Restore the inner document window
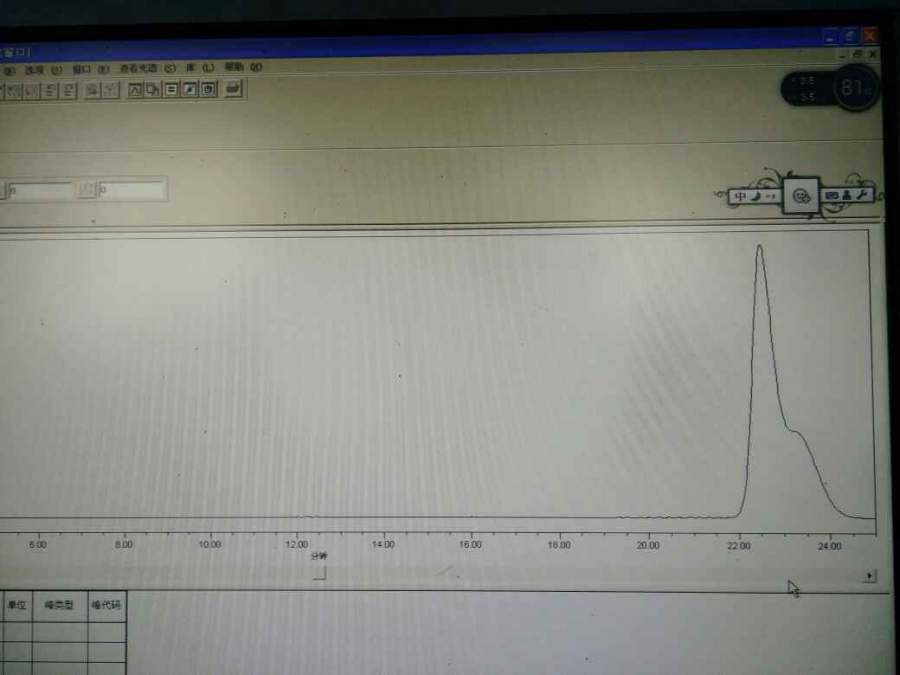This screenshot has width=900, height=675. click(x=858, y=53)
